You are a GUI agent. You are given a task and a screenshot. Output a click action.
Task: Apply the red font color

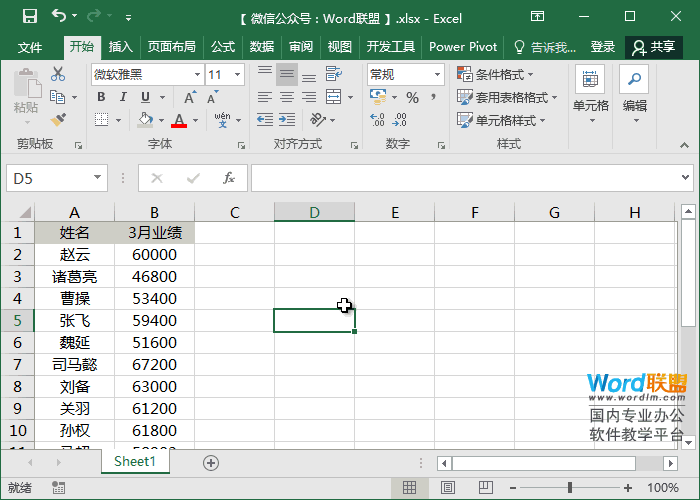(x=179, y=120)
